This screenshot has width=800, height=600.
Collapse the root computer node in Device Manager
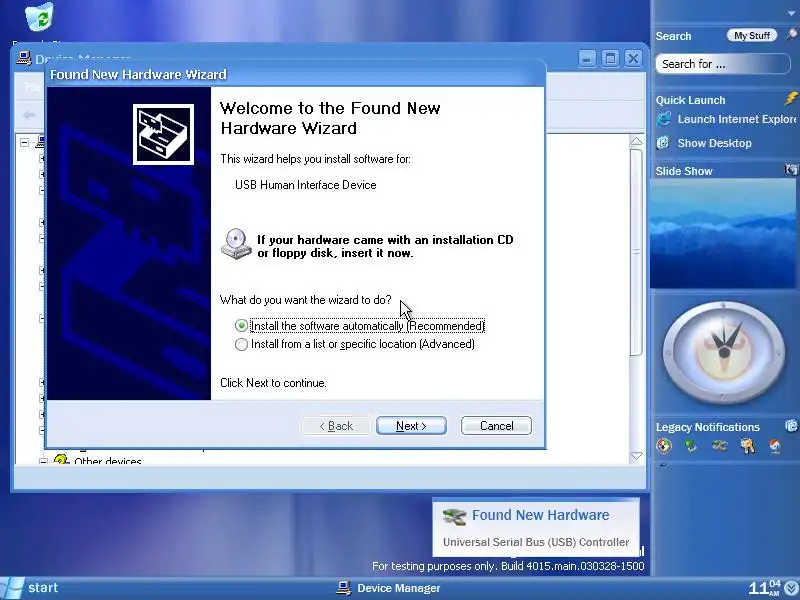[24, 142]
